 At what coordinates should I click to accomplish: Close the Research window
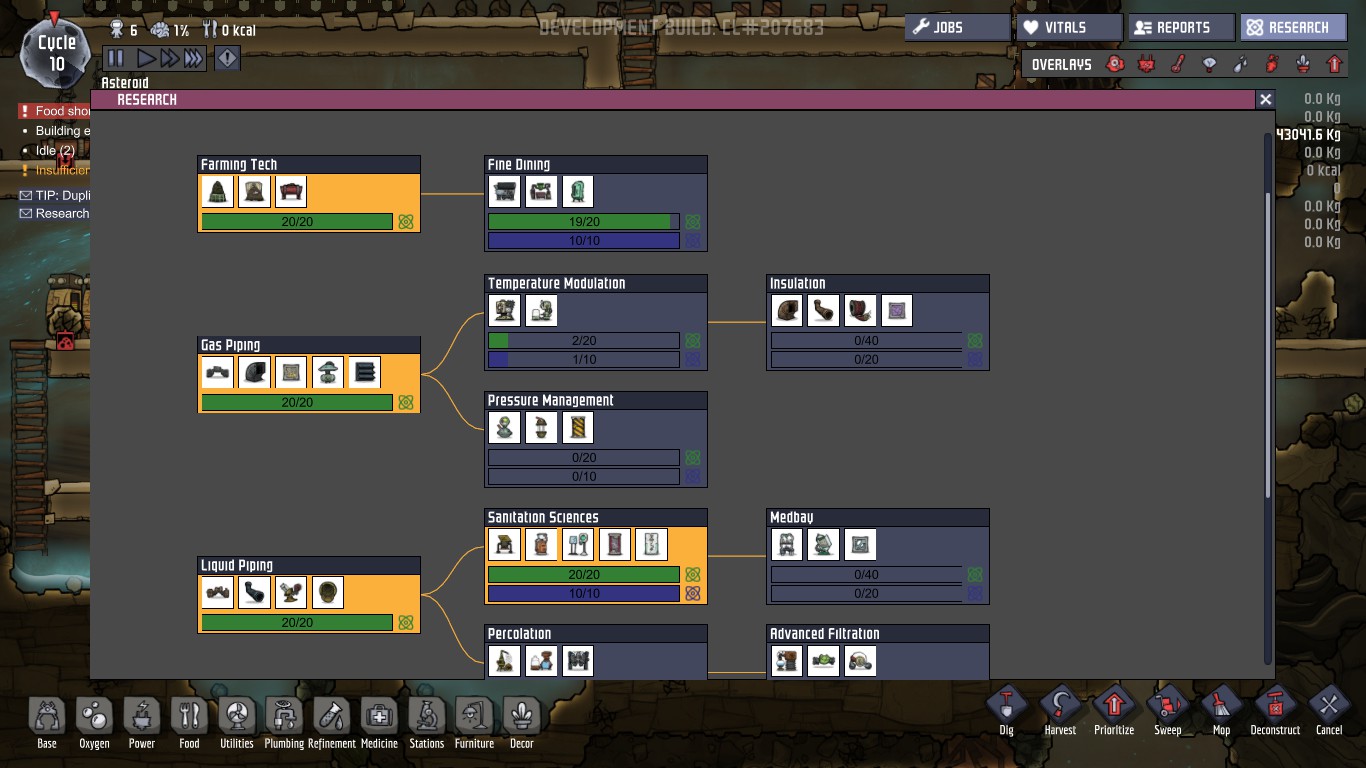(1266, 99)
